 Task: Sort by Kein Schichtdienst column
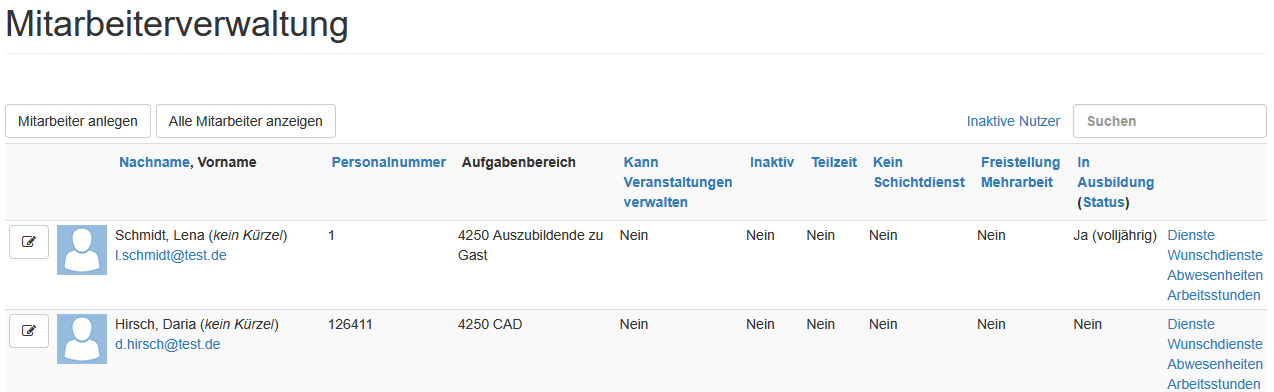tap(919, 172)
